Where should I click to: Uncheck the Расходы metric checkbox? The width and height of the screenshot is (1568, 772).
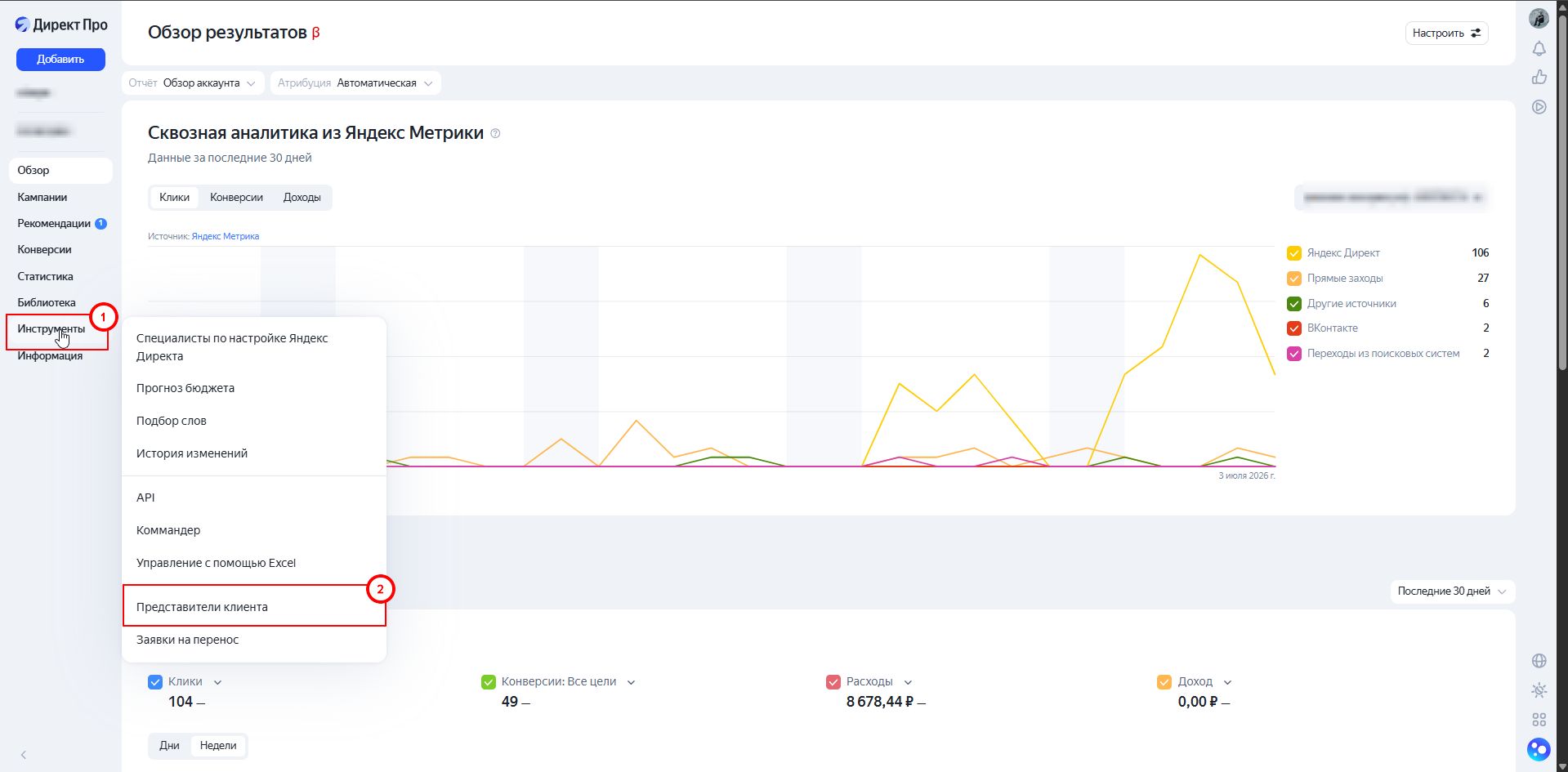coord(833,682)
